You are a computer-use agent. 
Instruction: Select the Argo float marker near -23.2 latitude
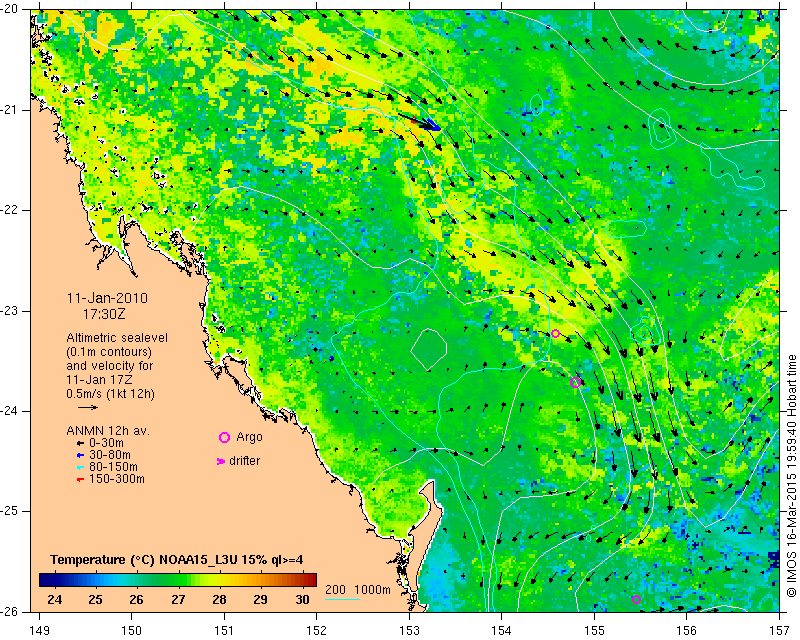556,333
